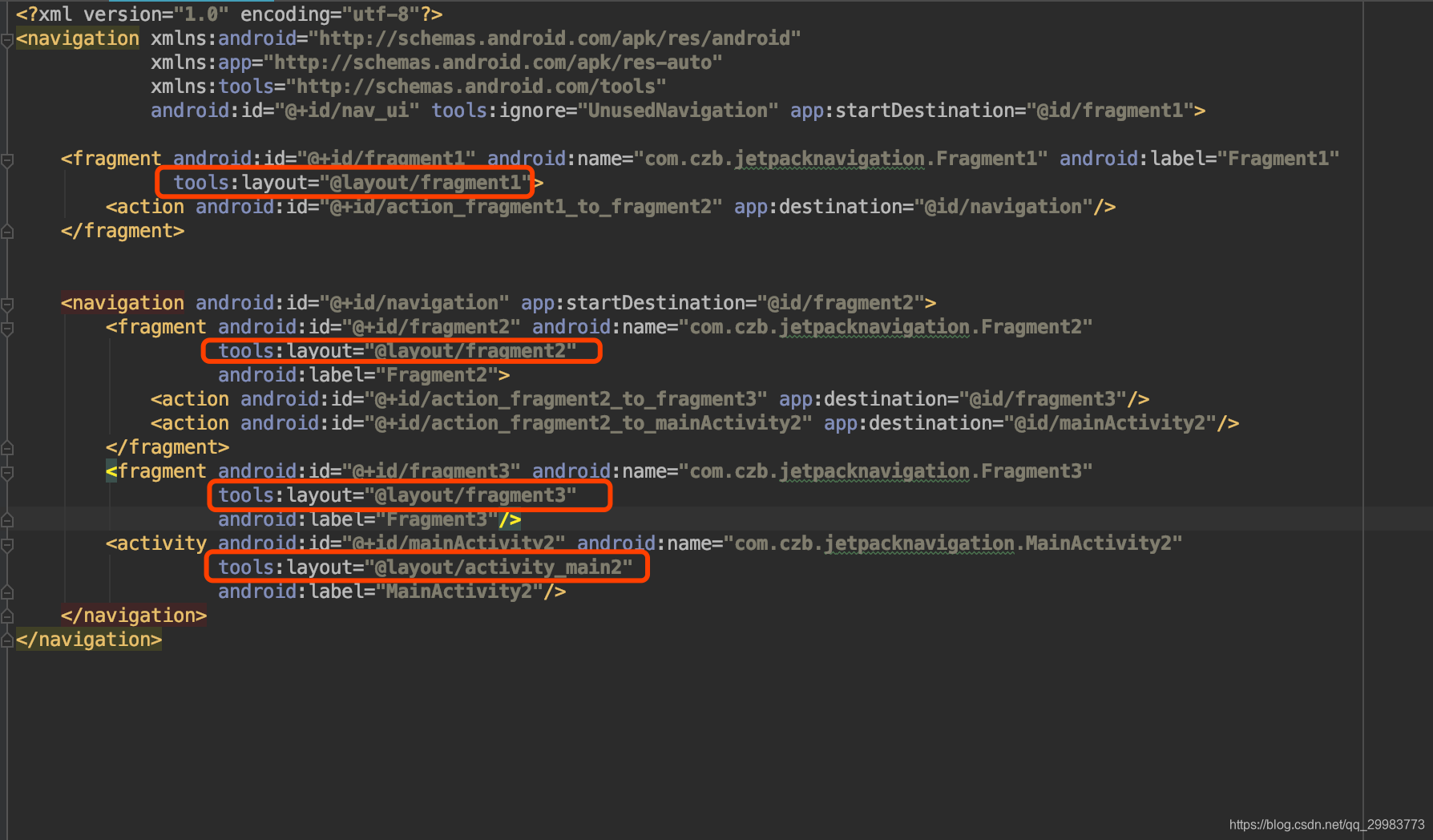The width and height of the screenshot is (1433, 840).
Task: Click the "@+id/mainActivity2" id value
Action: (454, 543)
